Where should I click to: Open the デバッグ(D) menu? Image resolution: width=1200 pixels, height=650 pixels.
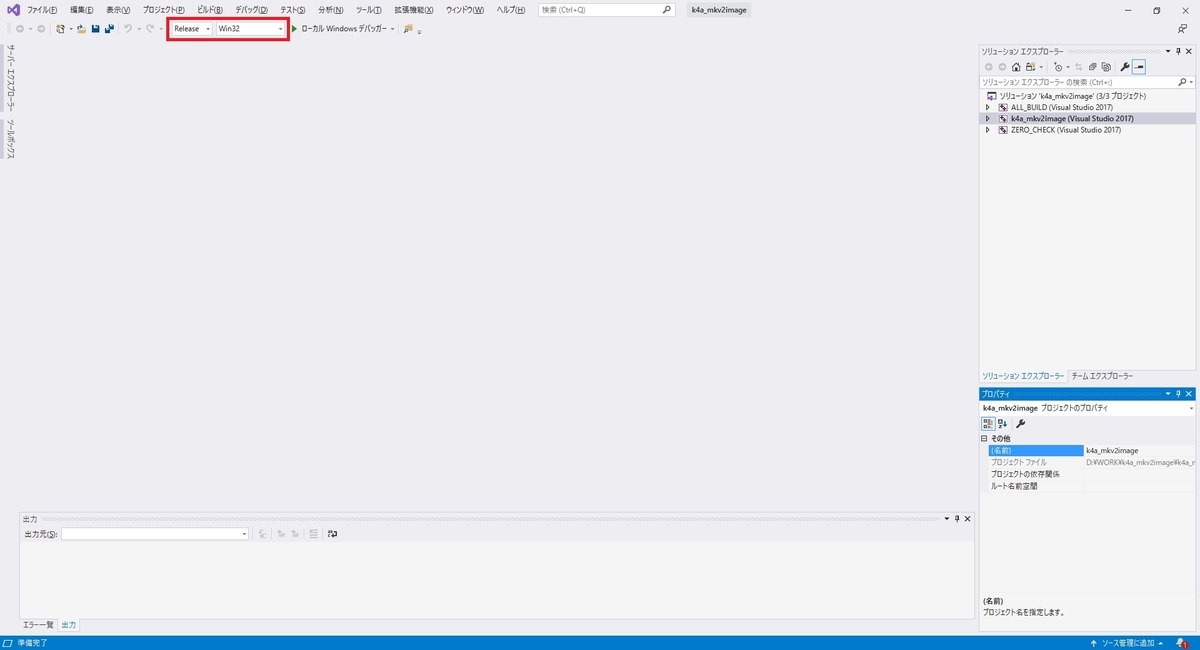point(252,10)
